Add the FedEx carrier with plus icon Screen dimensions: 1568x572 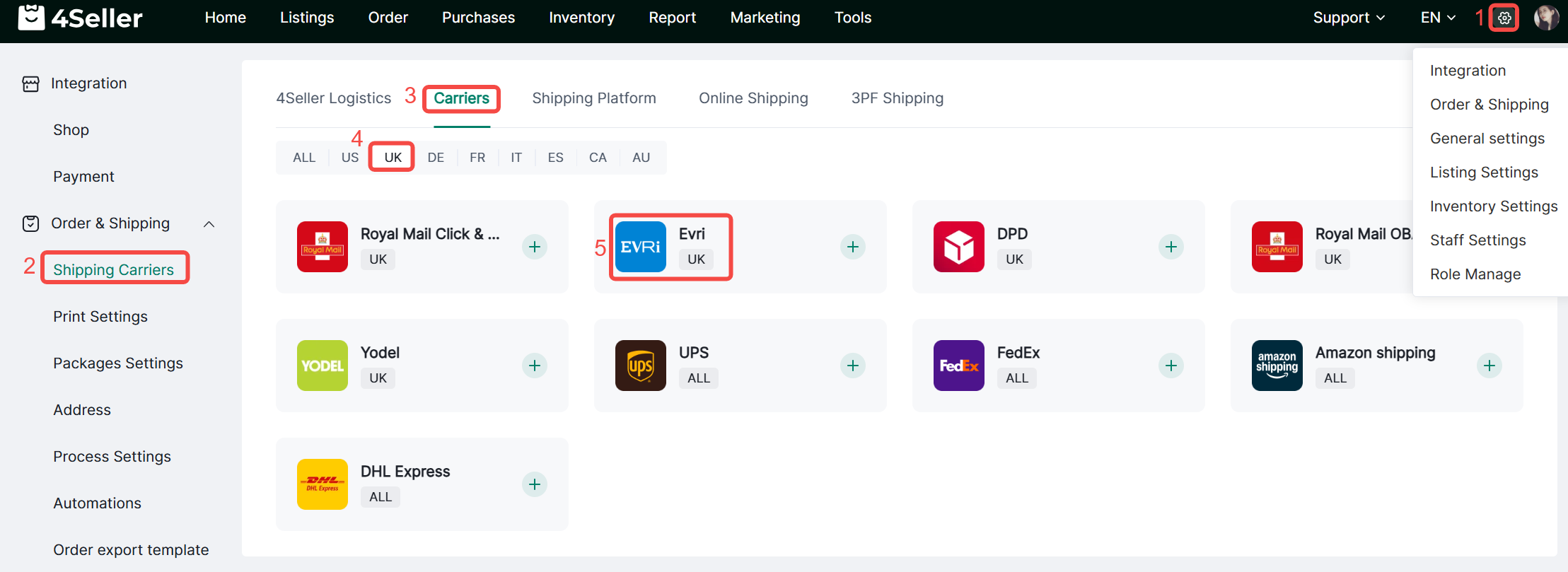[x=1171, y=366]
